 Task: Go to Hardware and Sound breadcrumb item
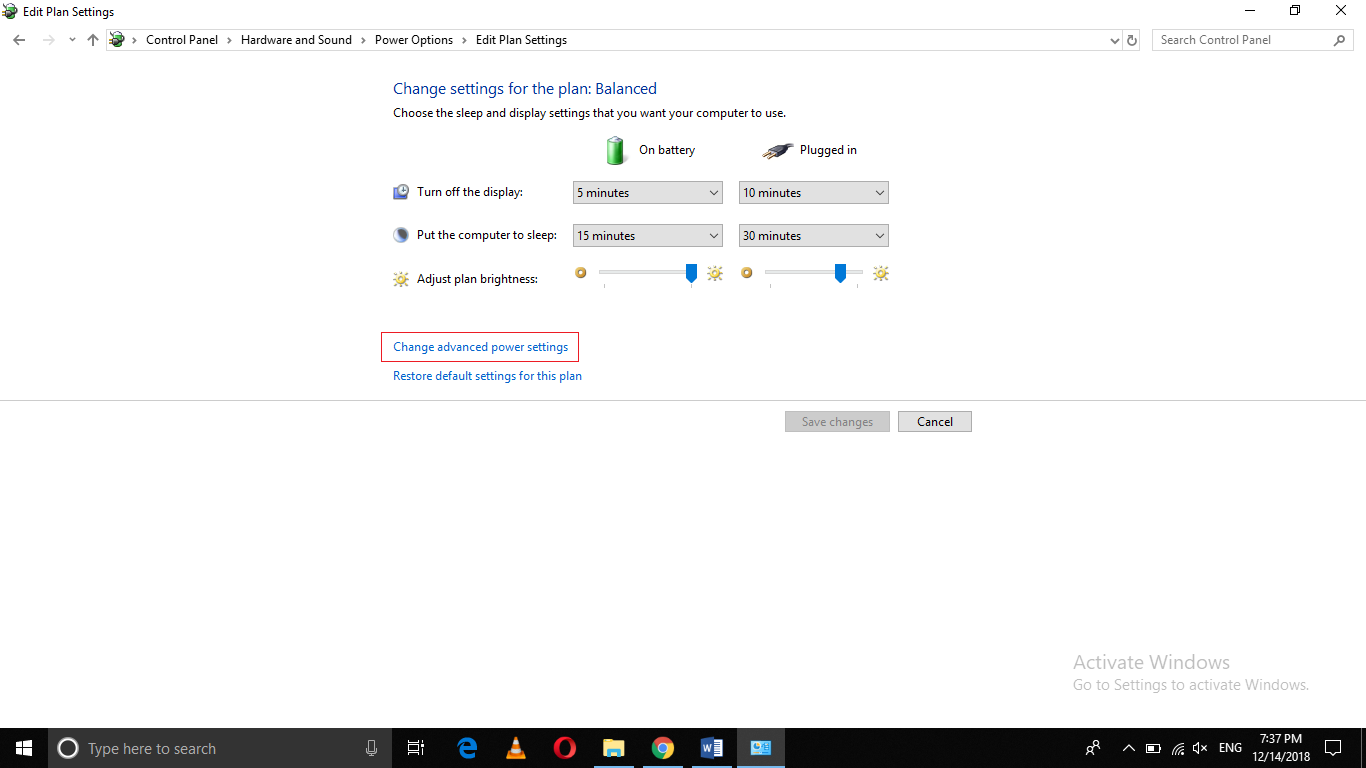point(296,40)
